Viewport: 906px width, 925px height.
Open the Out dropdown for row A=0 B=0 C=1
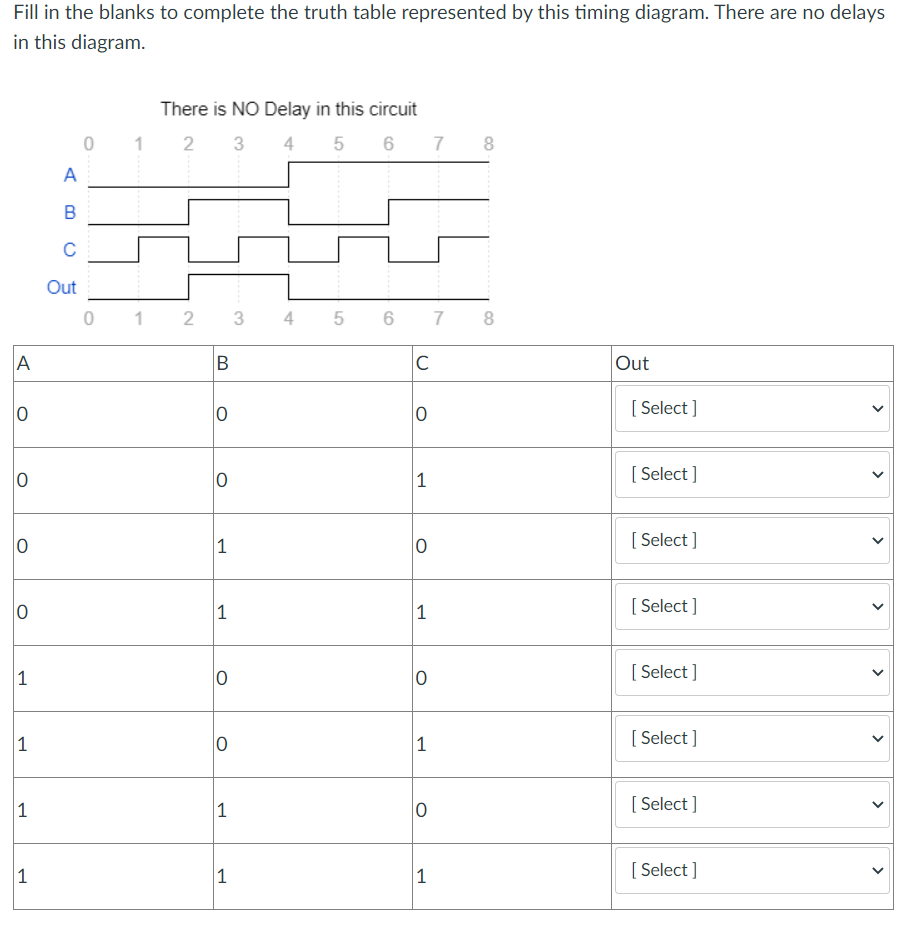(752, 474)
